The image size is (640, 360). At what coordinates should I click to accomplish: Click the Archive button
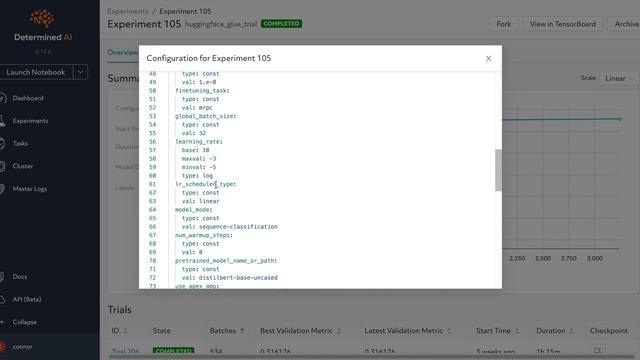[624, 24]
